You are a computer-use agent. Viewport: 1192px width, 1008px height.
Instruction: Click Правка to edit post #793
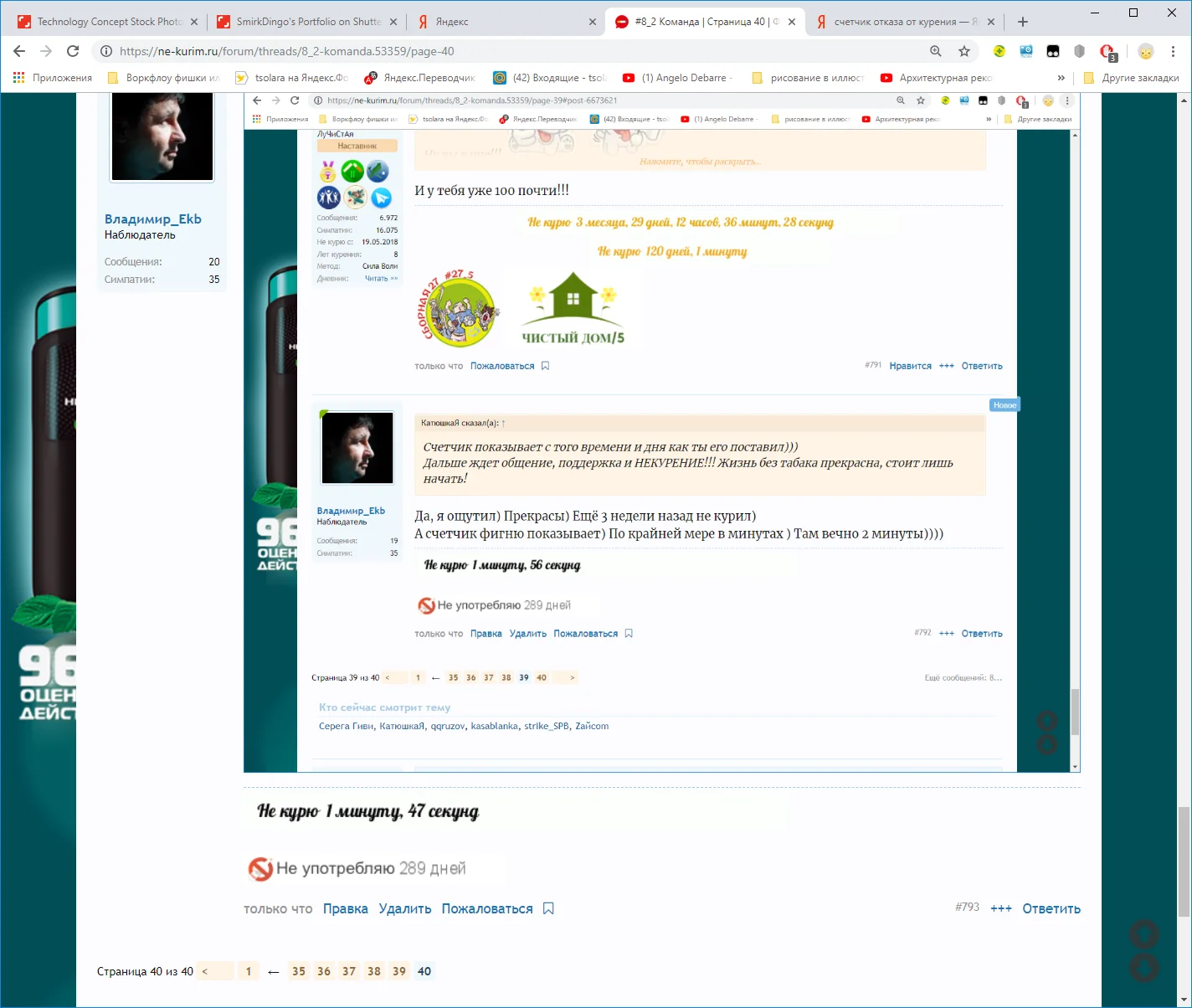[x=346, y=909]
